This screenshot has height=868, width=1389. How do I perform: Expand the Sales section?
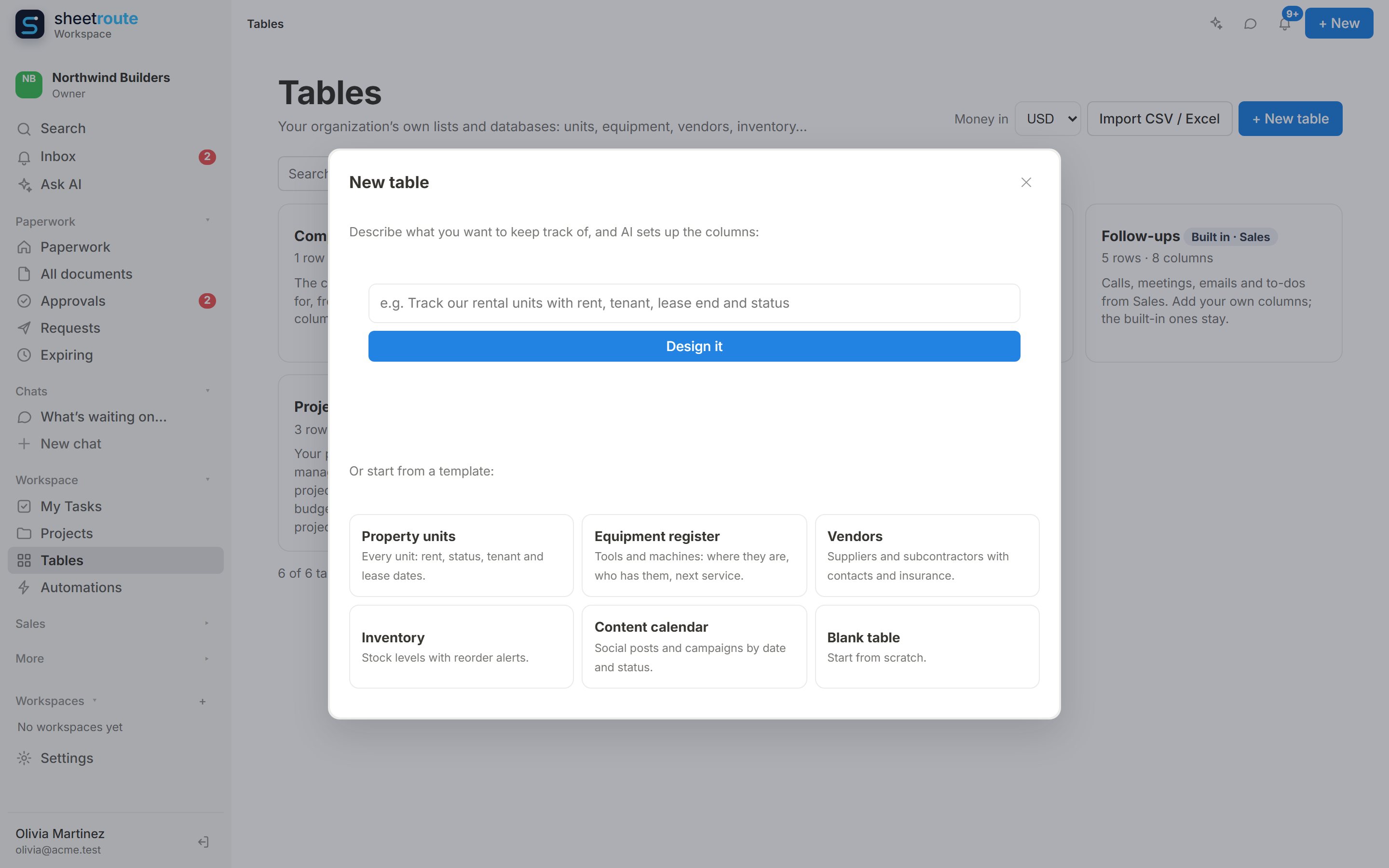point(206,624)
